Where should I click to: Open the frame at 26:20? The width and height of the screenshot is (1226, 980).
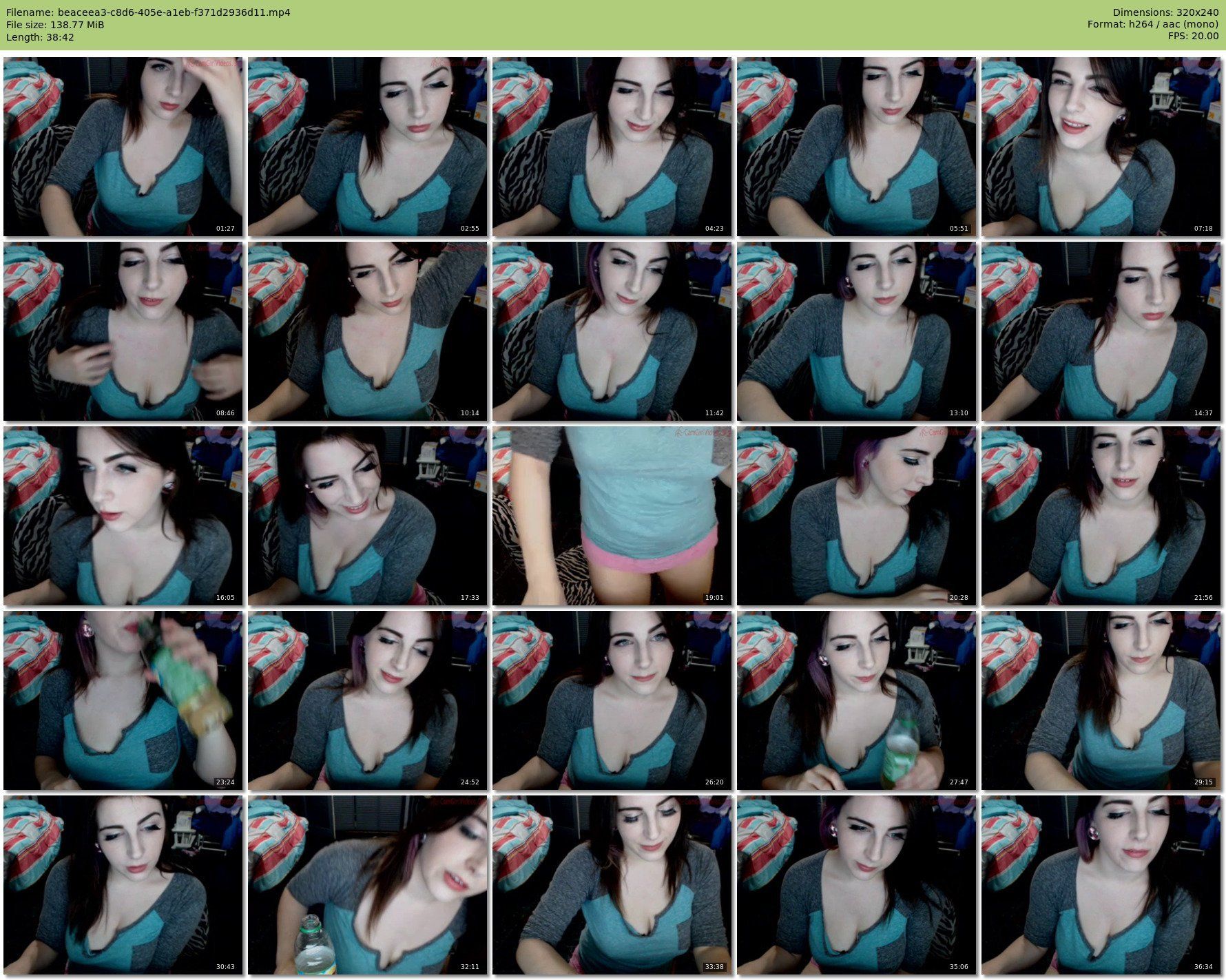click(x=612, y=700)
